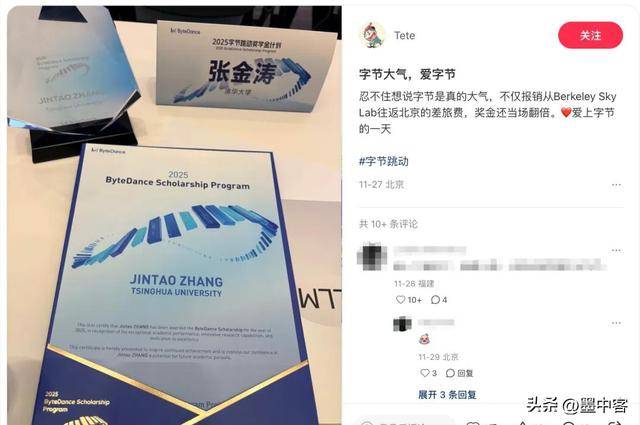Like the first comment with heart icon
Image resolution: width=640 pixels, height=425 pixels.
401,300
